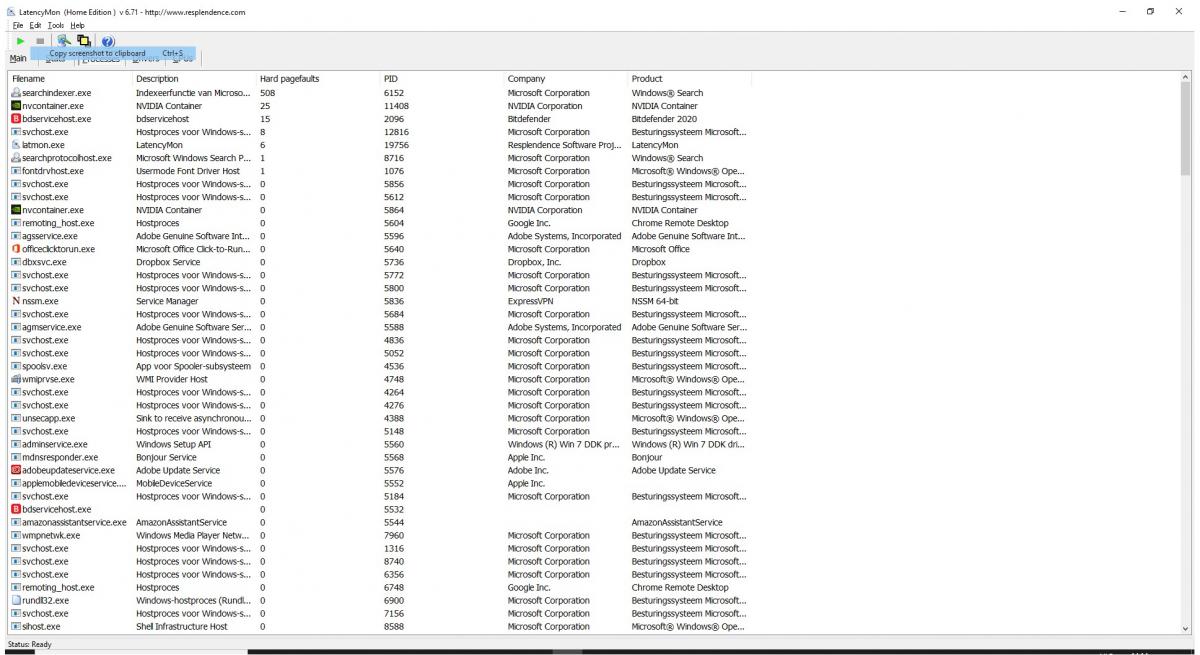Select the dbxsvc.exe filename

pyautogui.click(x=45, y=262)
